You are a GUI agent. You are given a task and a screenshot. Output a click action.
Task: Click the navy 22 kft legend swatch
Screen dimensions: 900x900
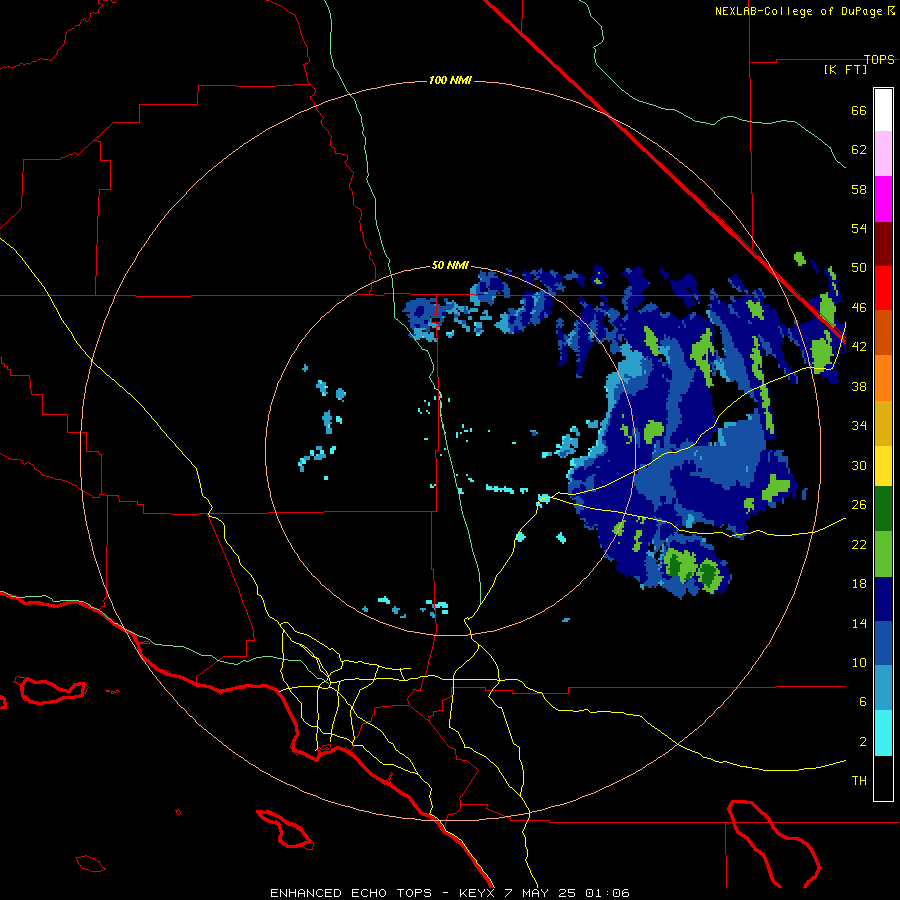[x=883, y=600]
